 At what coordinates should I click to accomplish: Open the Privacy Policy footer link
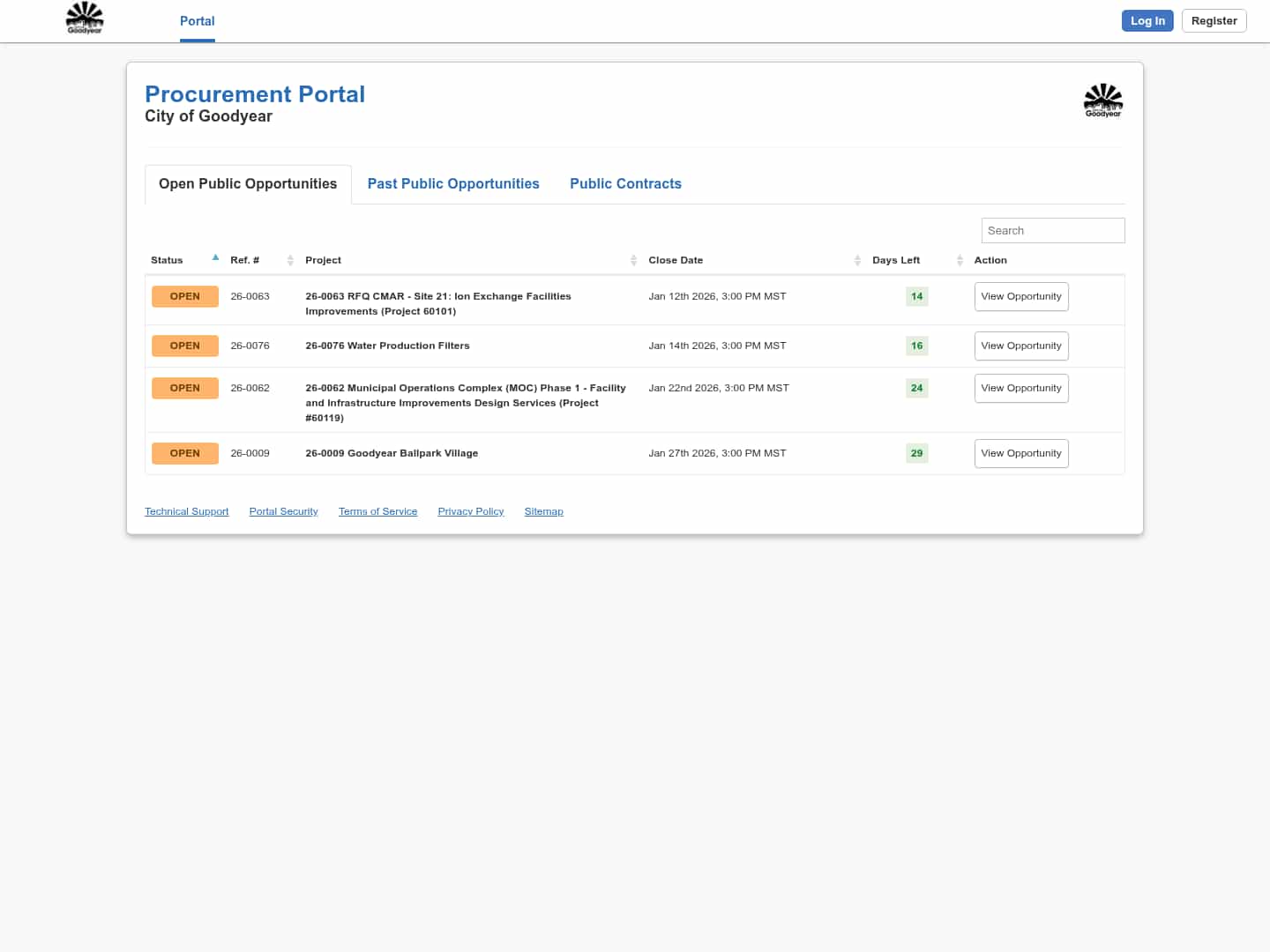click(x=470, y=511)
